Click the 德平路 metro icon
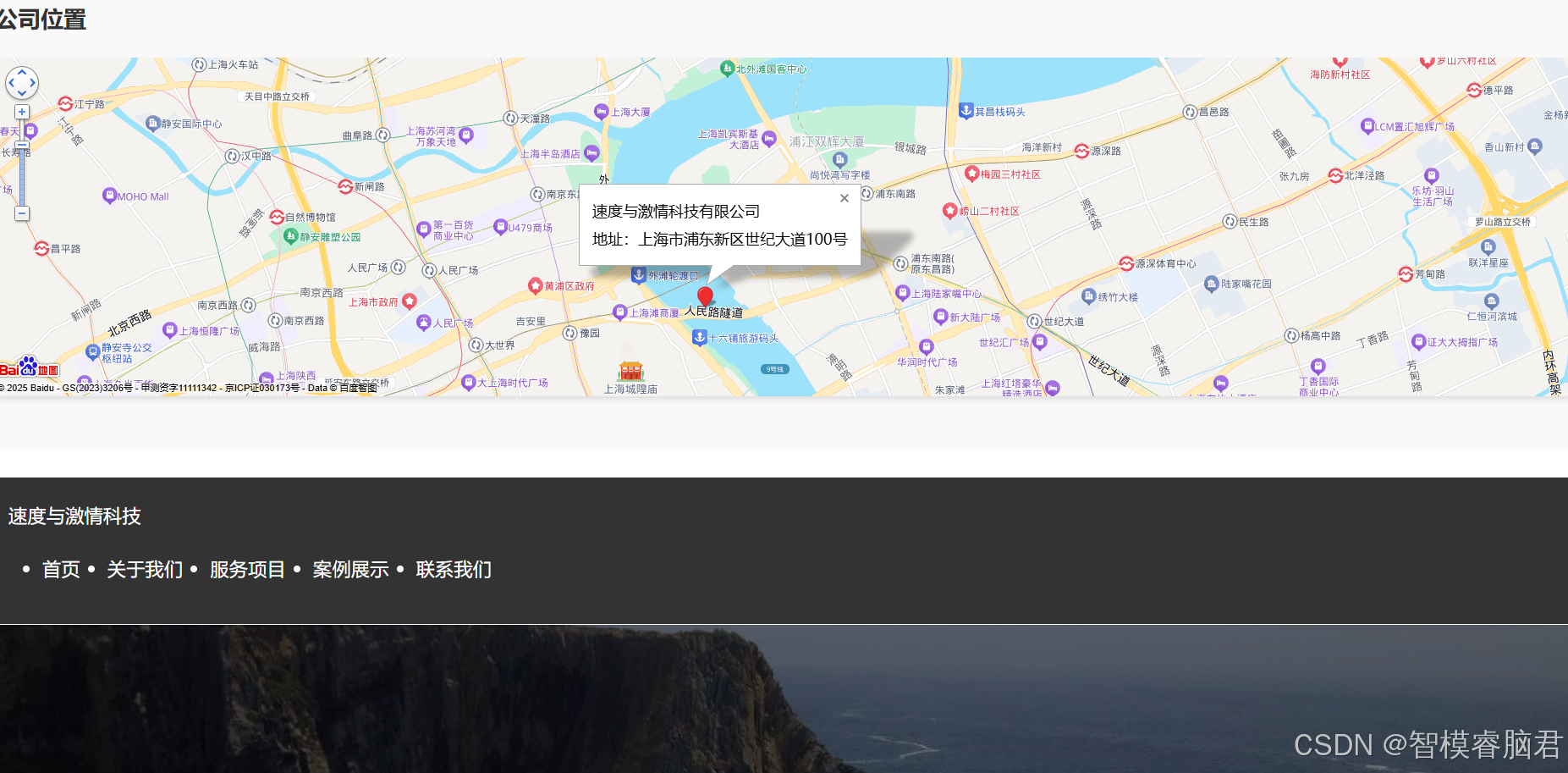 click(1474, 91)
